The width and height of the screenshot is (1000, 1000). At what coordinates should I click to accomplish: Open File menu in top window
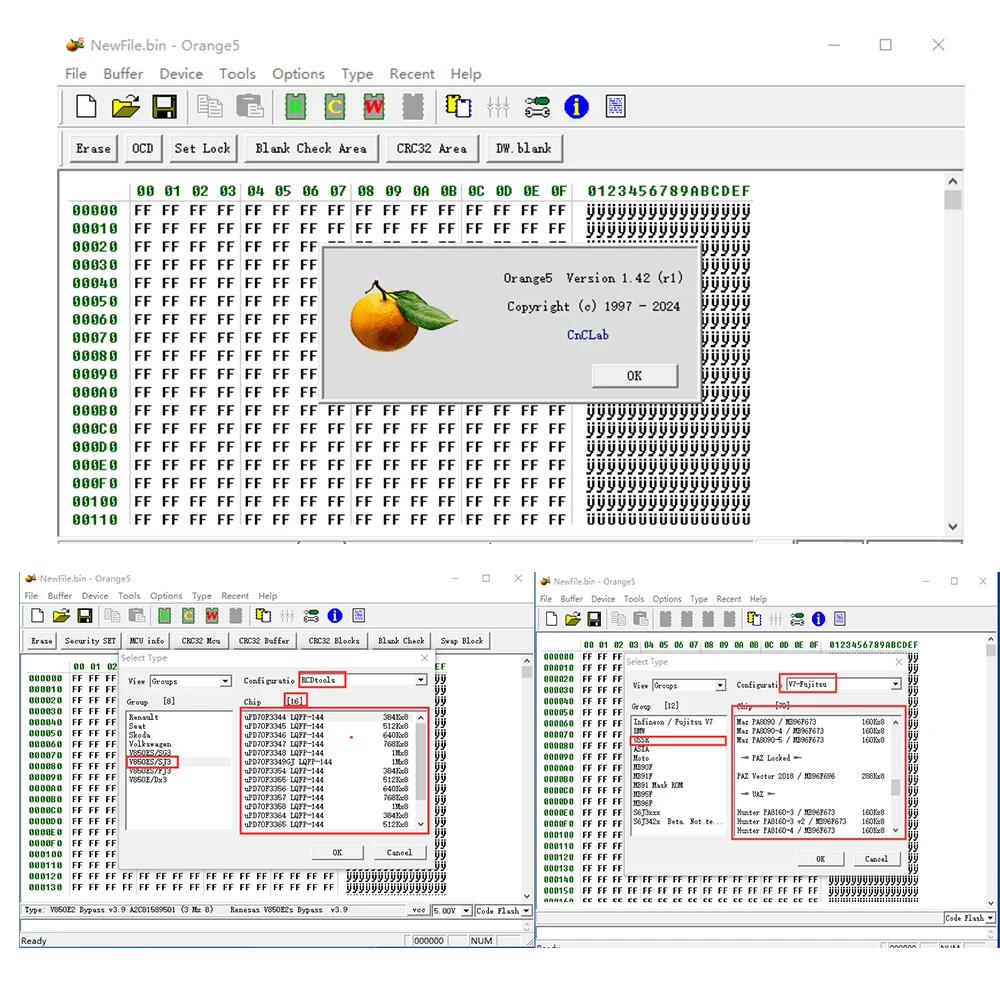(x=76, y=74)
